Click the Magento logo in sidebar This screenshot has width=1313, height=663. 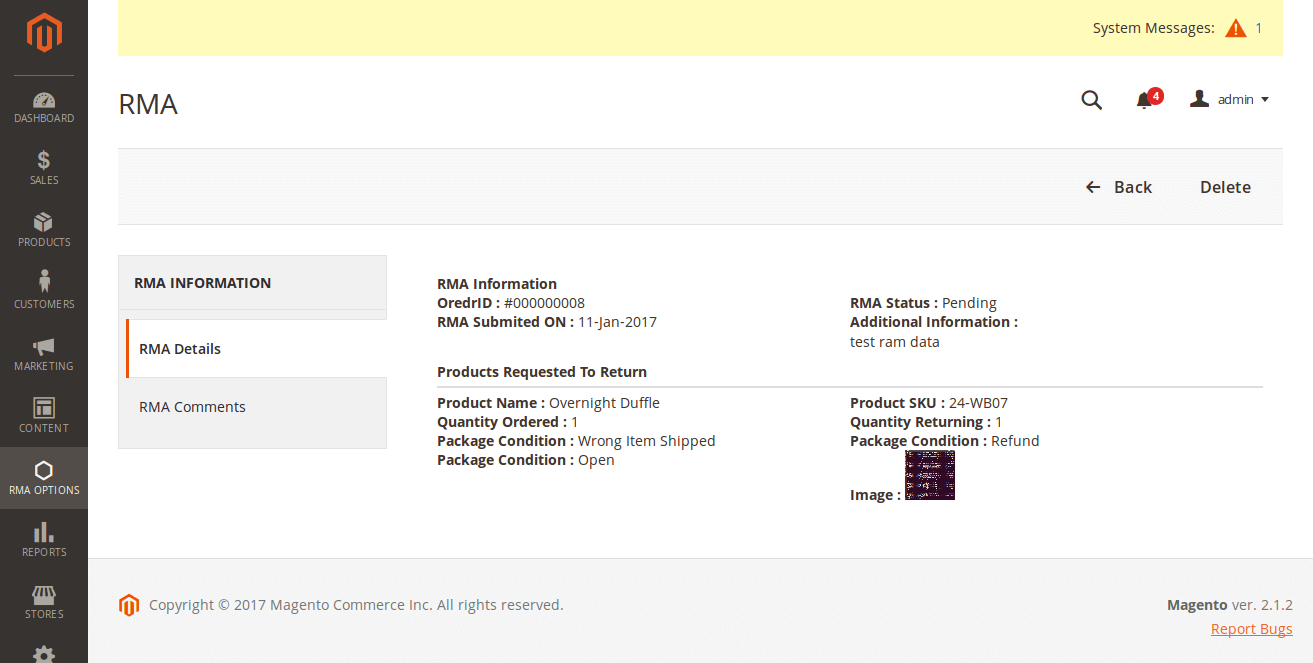coord(44,33)
